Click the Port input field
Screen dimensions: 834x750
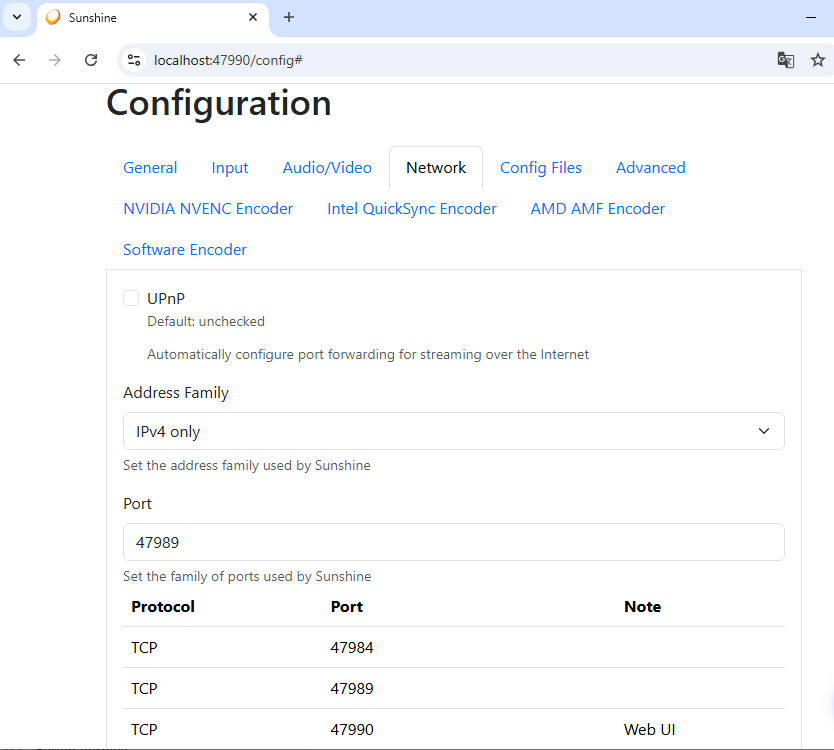(453, 542)
